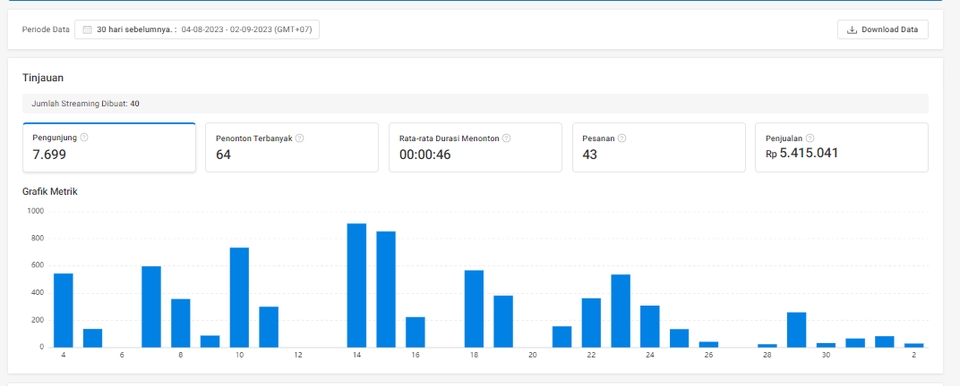Click the Download Data button
The width and height of the screenshot is (960, 386).
(882, 29)
